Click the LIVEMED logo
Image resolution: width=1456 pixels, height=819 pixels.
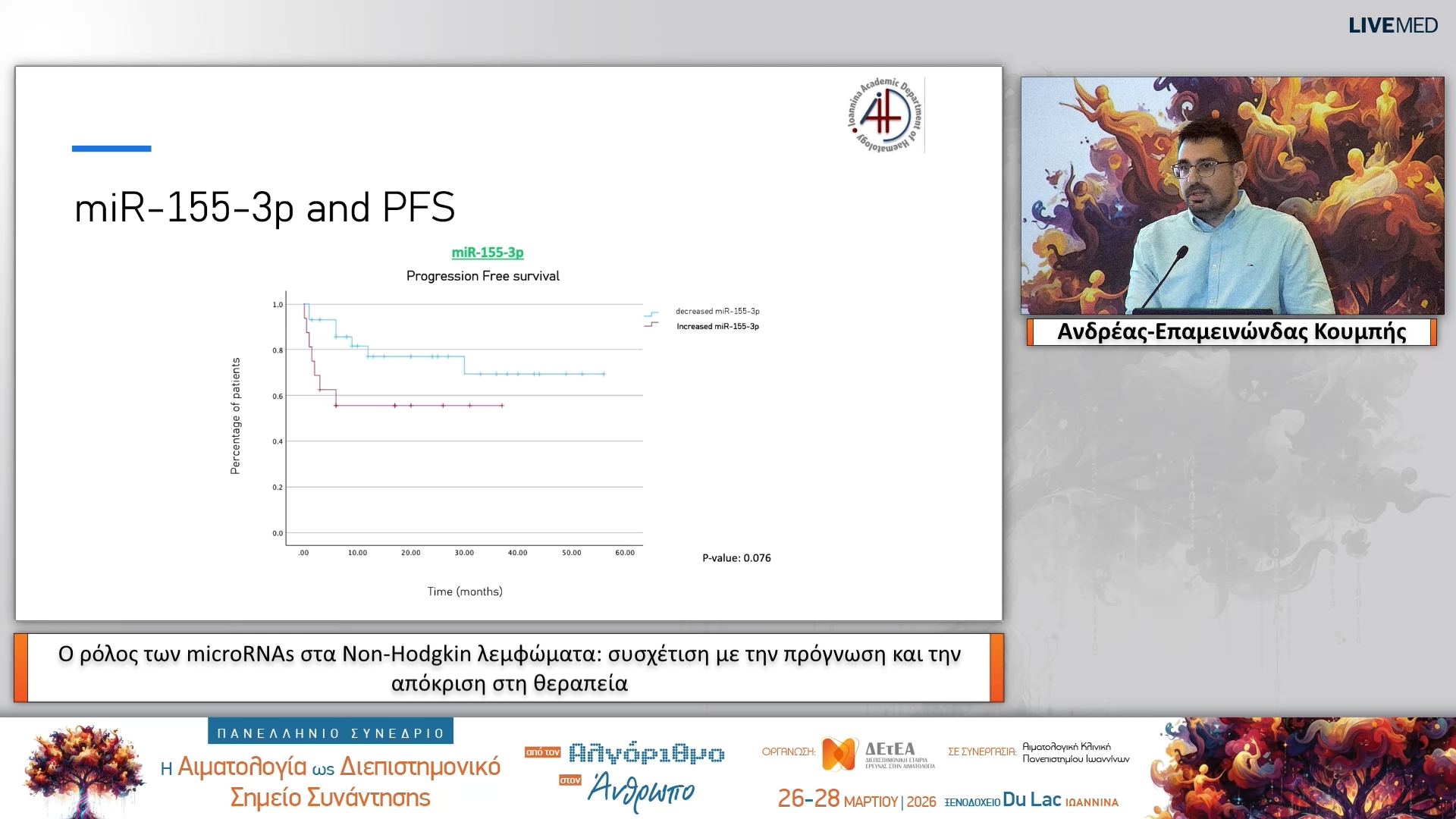click(1392, 26)
